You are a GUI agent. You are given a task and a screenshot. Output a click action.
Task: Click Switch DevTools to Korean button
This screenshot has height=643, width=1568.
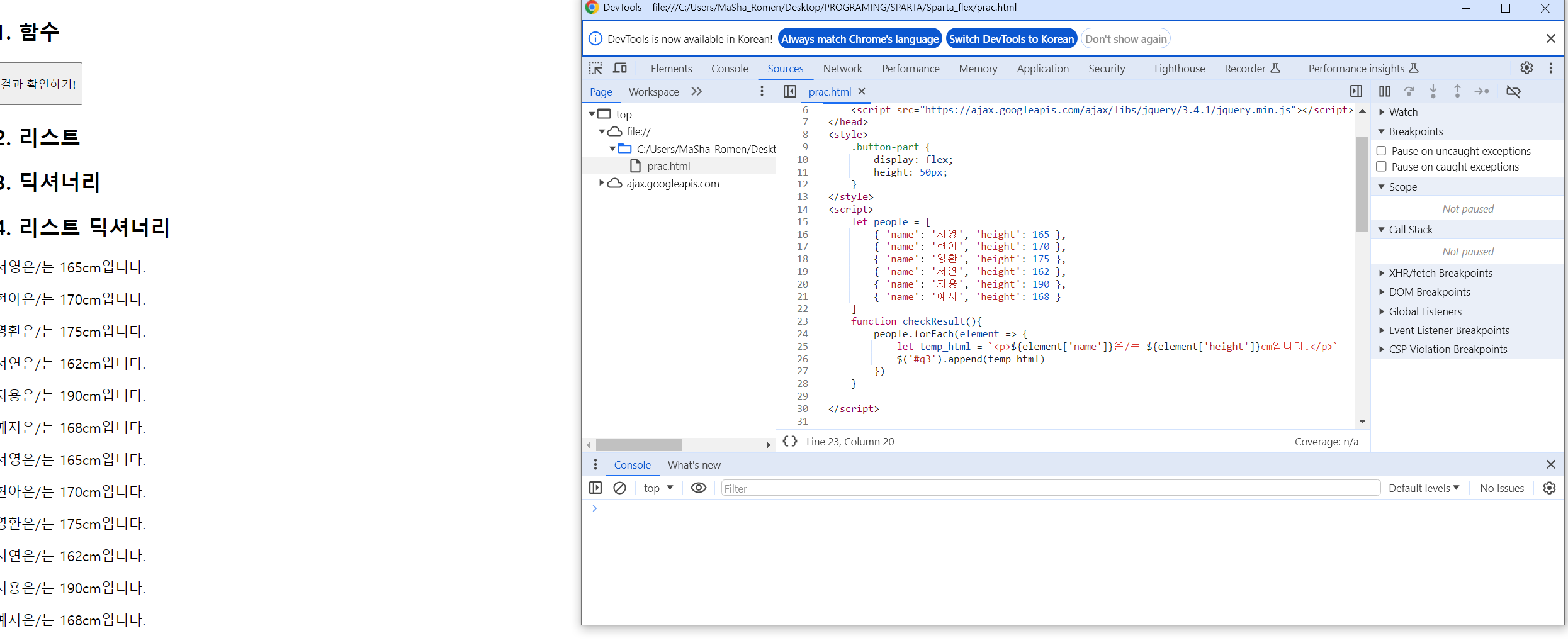coord(1012,39)
